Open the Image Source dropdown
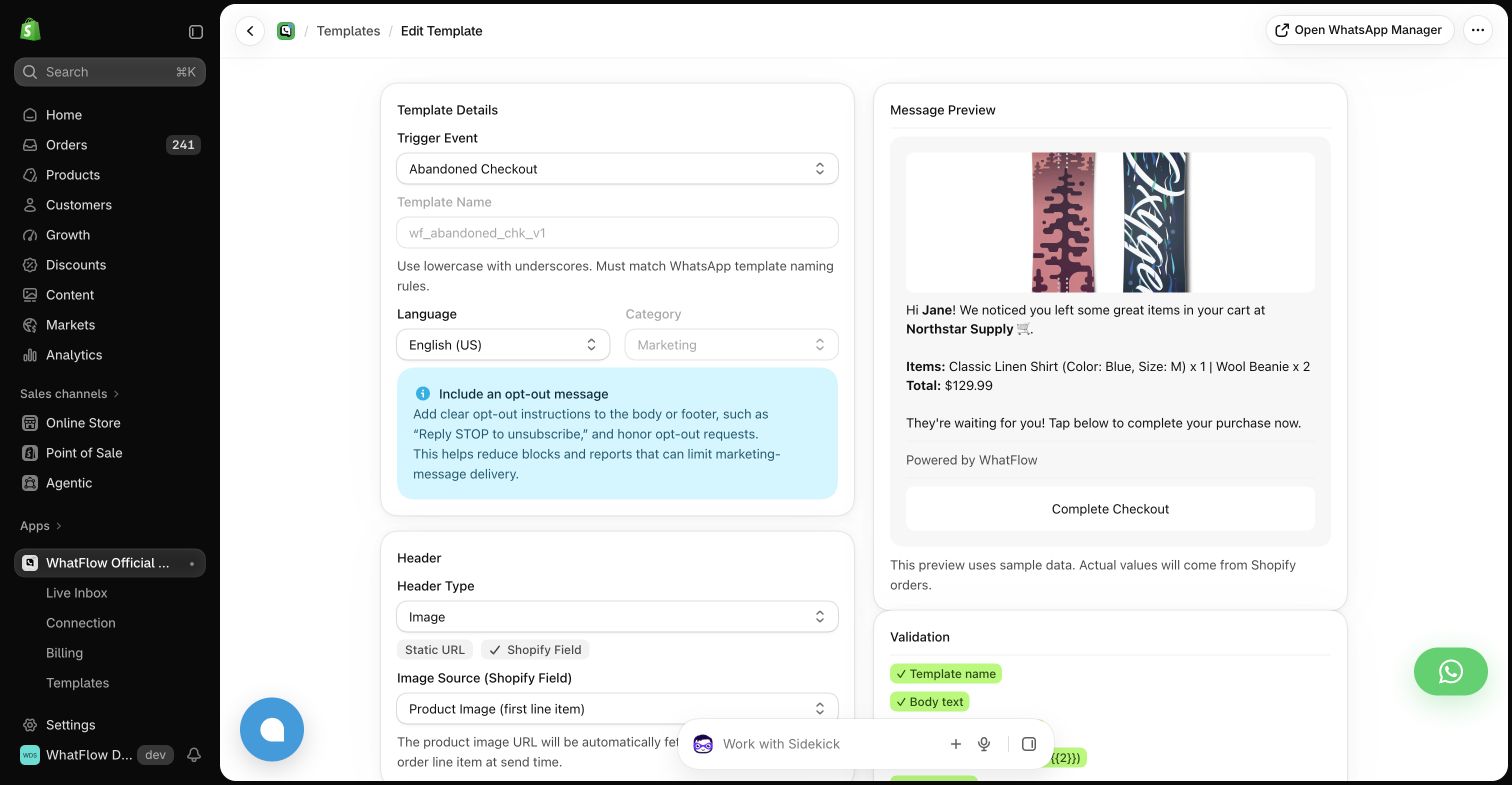This screenshot has width=1512, height=785. pyautogui.click(x=617, y=709)
